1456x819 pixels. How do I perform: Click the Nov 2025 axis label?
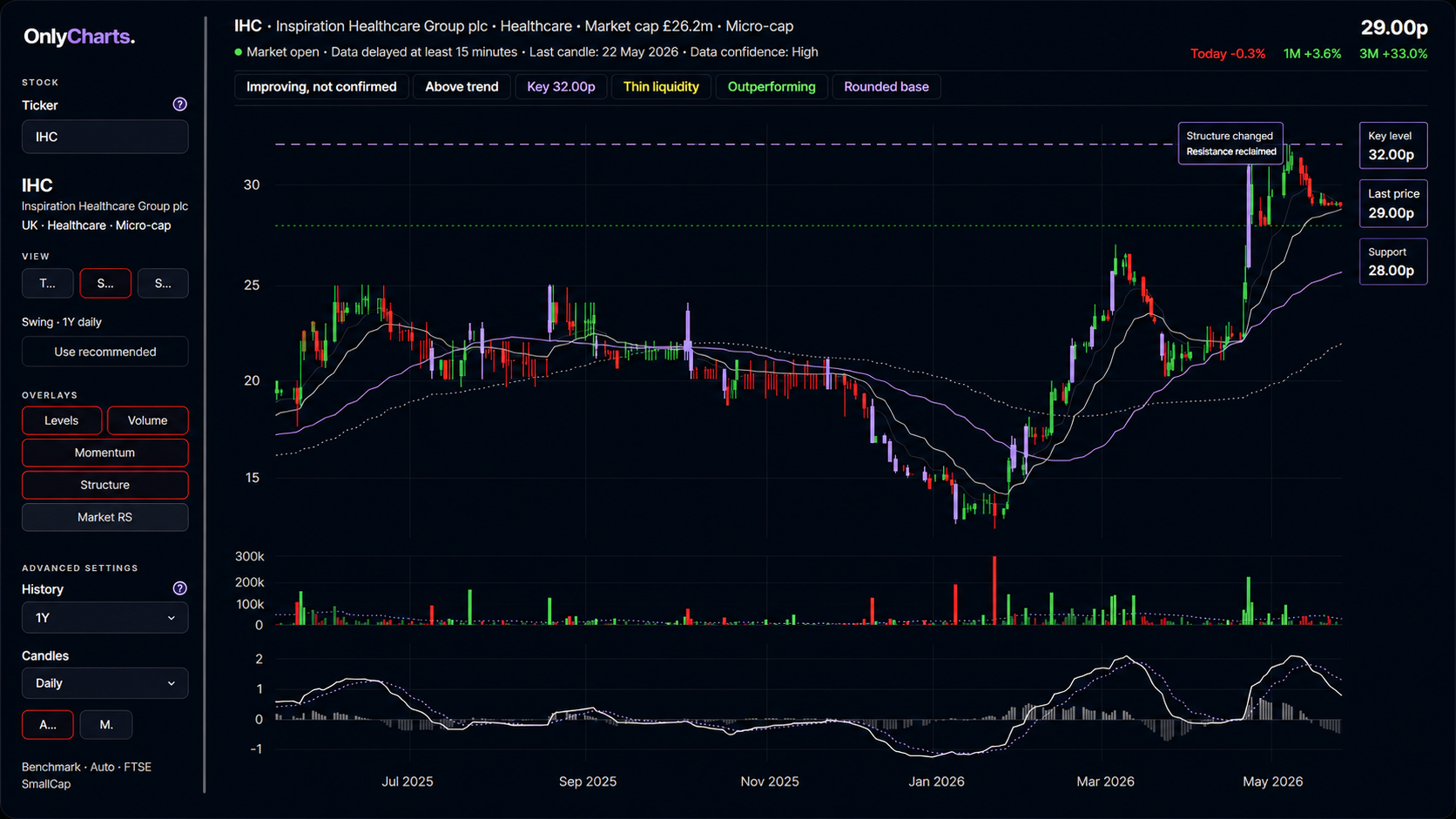click(770, 782)
